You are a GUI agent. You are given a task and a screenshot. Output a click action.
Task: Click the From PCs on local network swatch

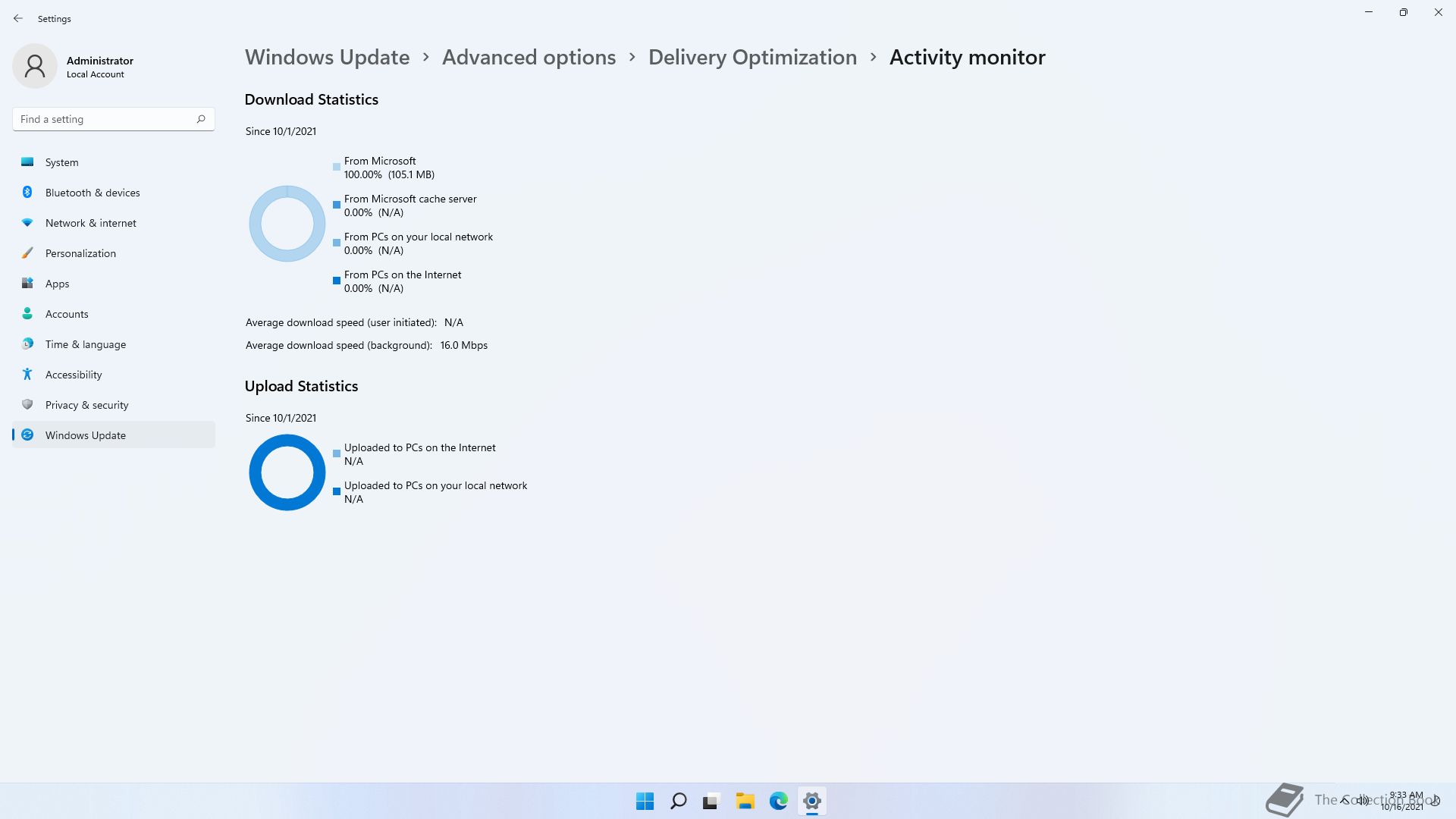point(337,243)
